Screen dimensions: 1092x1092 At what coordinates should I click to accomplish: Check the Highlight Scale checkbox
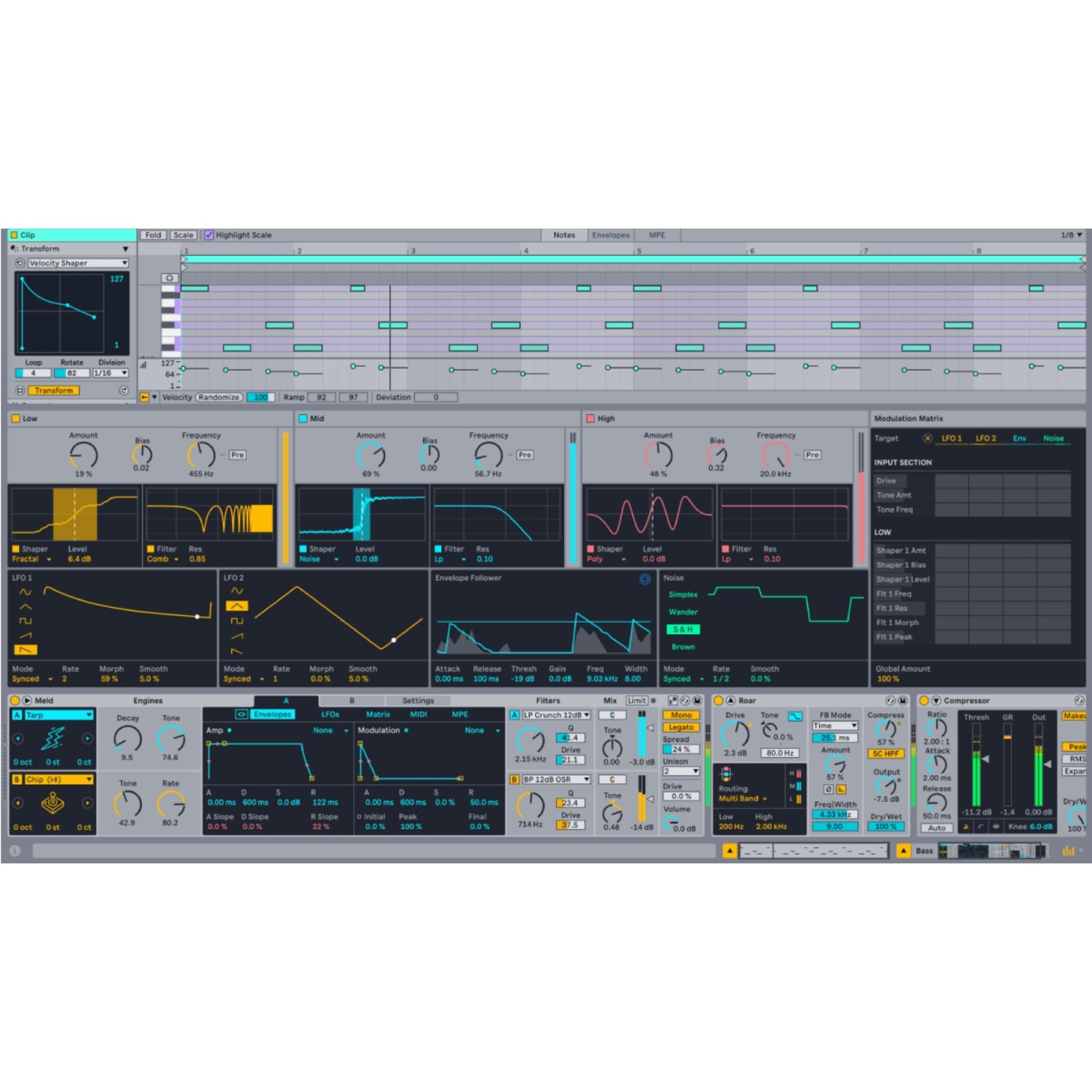coord(210,235)
